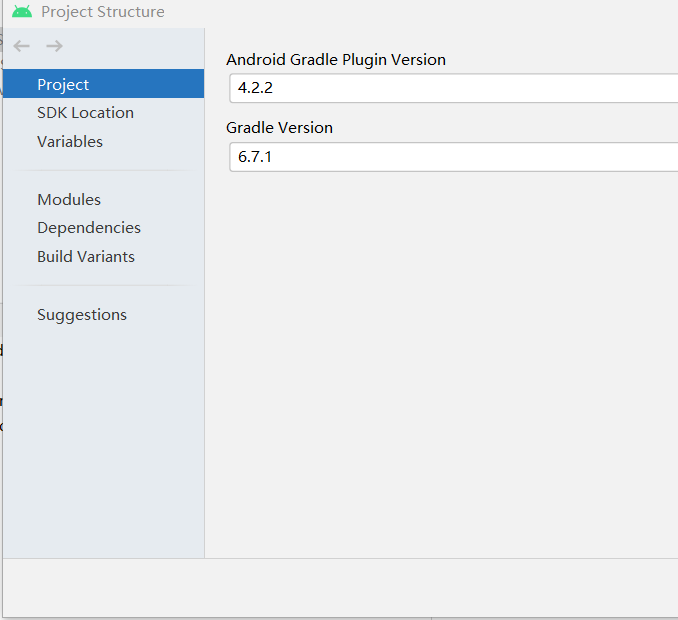678x620 pixels.
Task: Select Build Variants in the sidebar
Action: [x=86, y=257]
